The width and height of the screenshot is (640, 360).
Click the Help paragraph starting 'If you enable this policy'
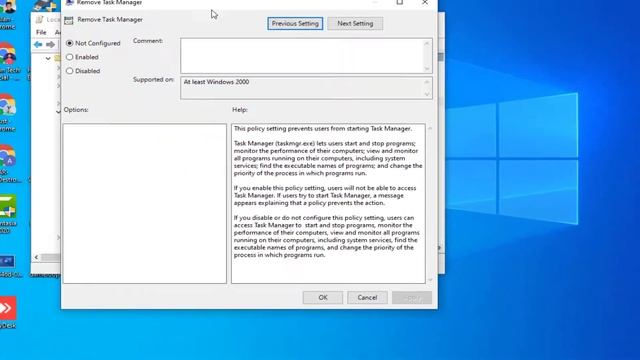325,196
